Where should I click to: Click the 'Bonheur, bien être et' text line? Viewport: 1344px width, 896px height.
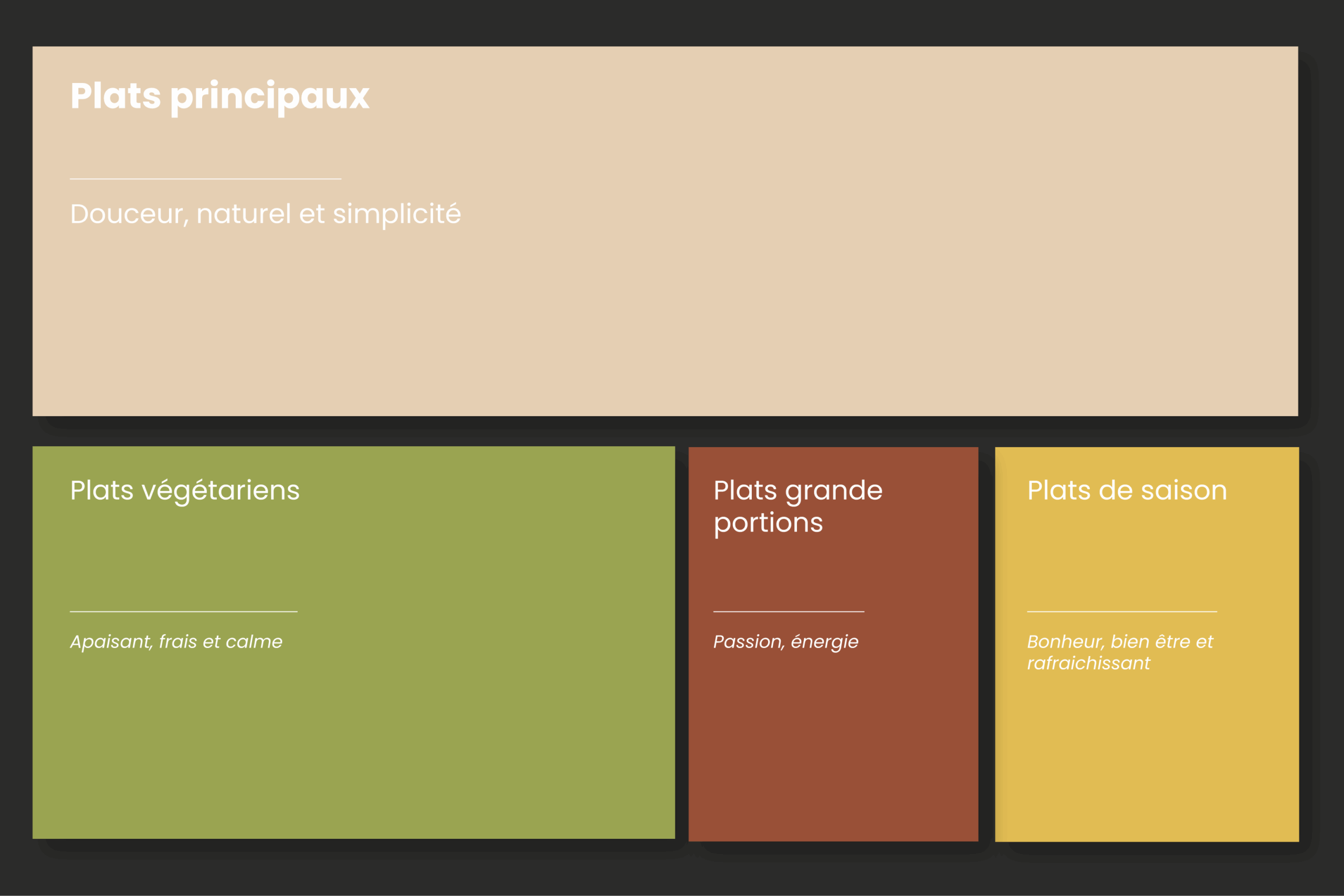[1119, 642]
